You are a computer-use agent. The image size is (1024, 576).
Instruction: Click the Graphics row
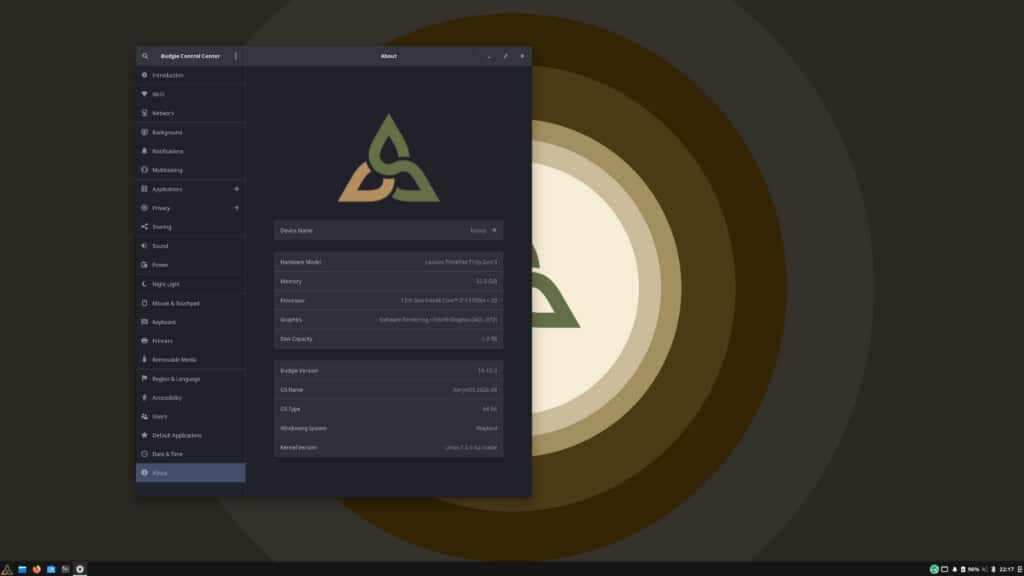pos(389,320)
